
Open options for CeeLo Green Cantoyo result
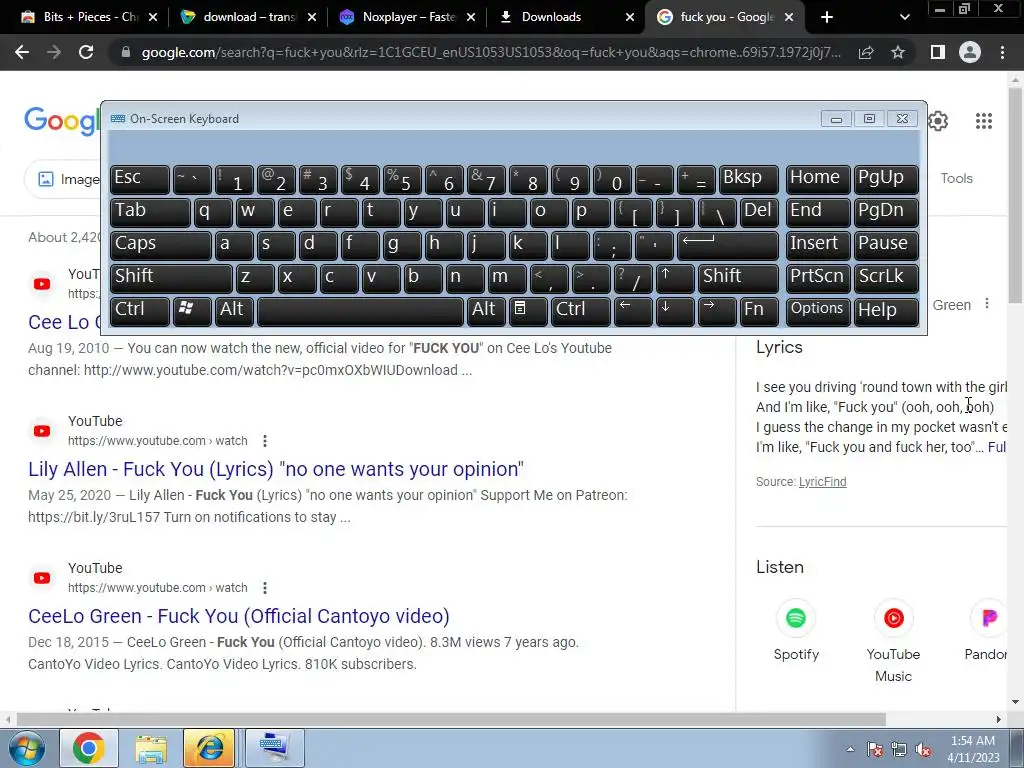coord(264,588)
